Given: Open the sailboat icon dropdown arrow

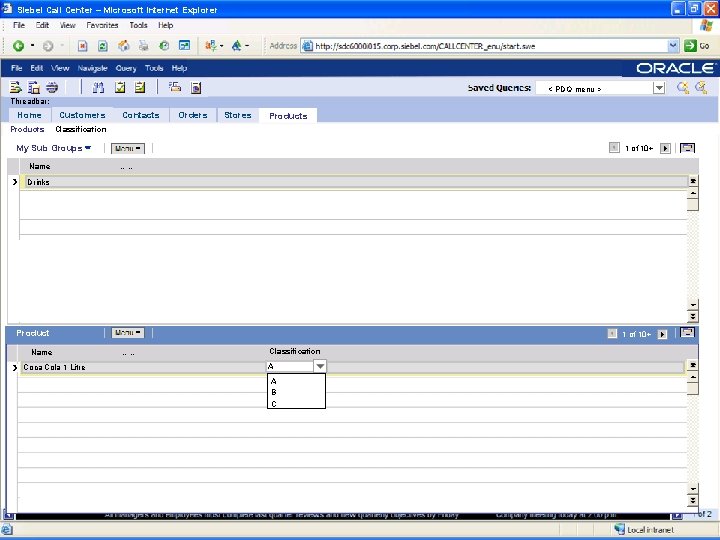Looking at the screenshot, I should click(x=247, y=45).
